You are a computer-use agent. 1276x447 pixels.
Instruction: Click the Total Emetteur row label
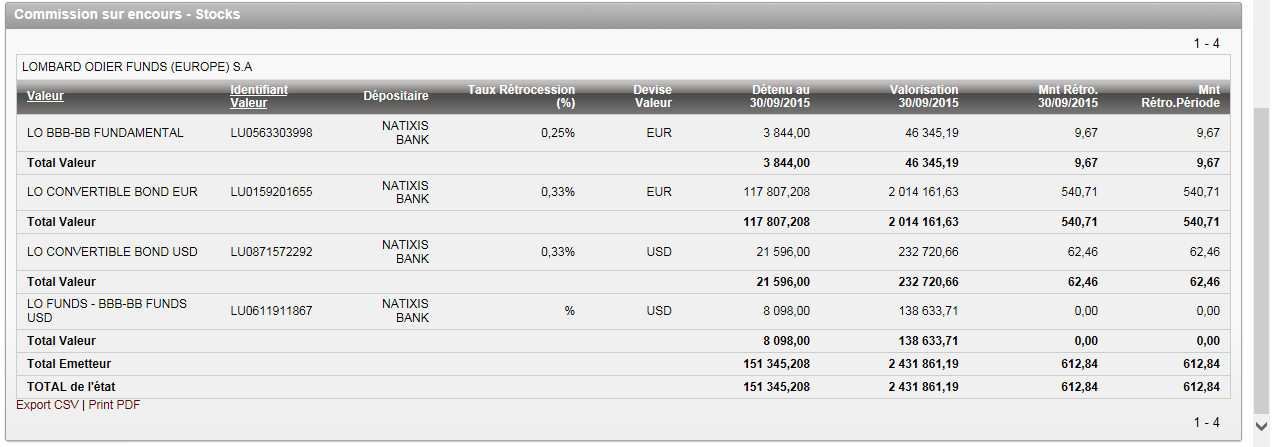(69, 364)
